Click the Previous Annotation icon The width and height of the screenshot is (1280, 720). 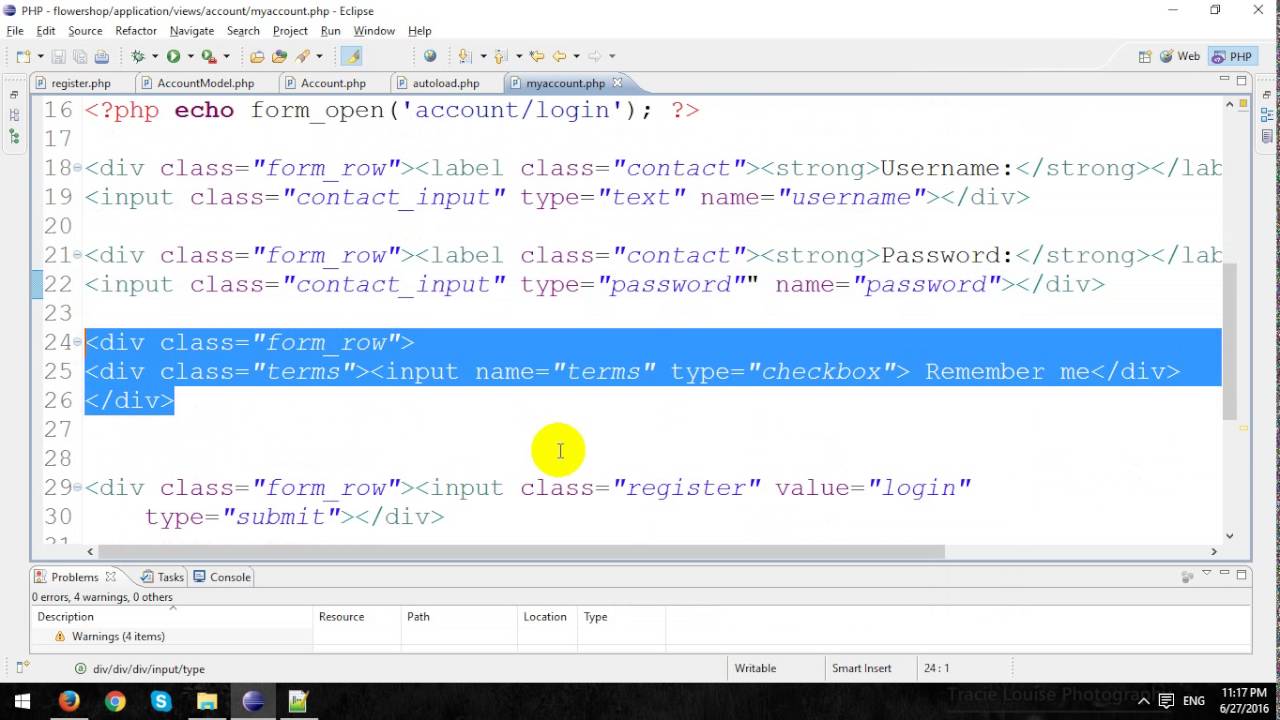pos(502,57)
